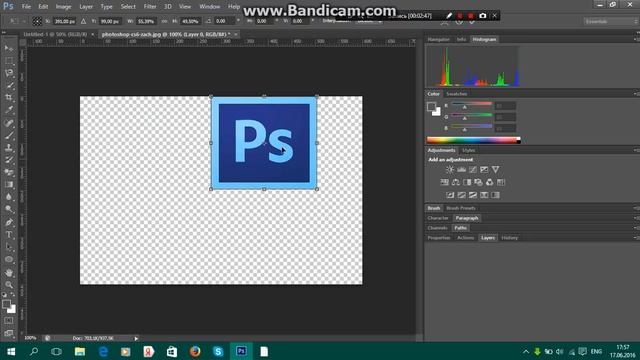Select the Brush tool

9,135
